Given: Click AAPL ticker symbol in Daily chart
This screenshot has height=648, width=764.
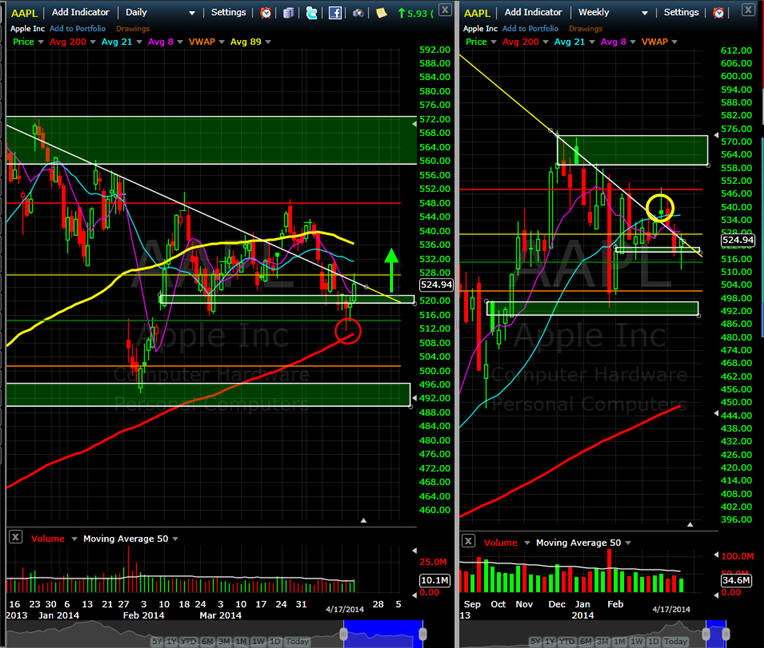Looking at the screenshot, I should pos(24,13).
